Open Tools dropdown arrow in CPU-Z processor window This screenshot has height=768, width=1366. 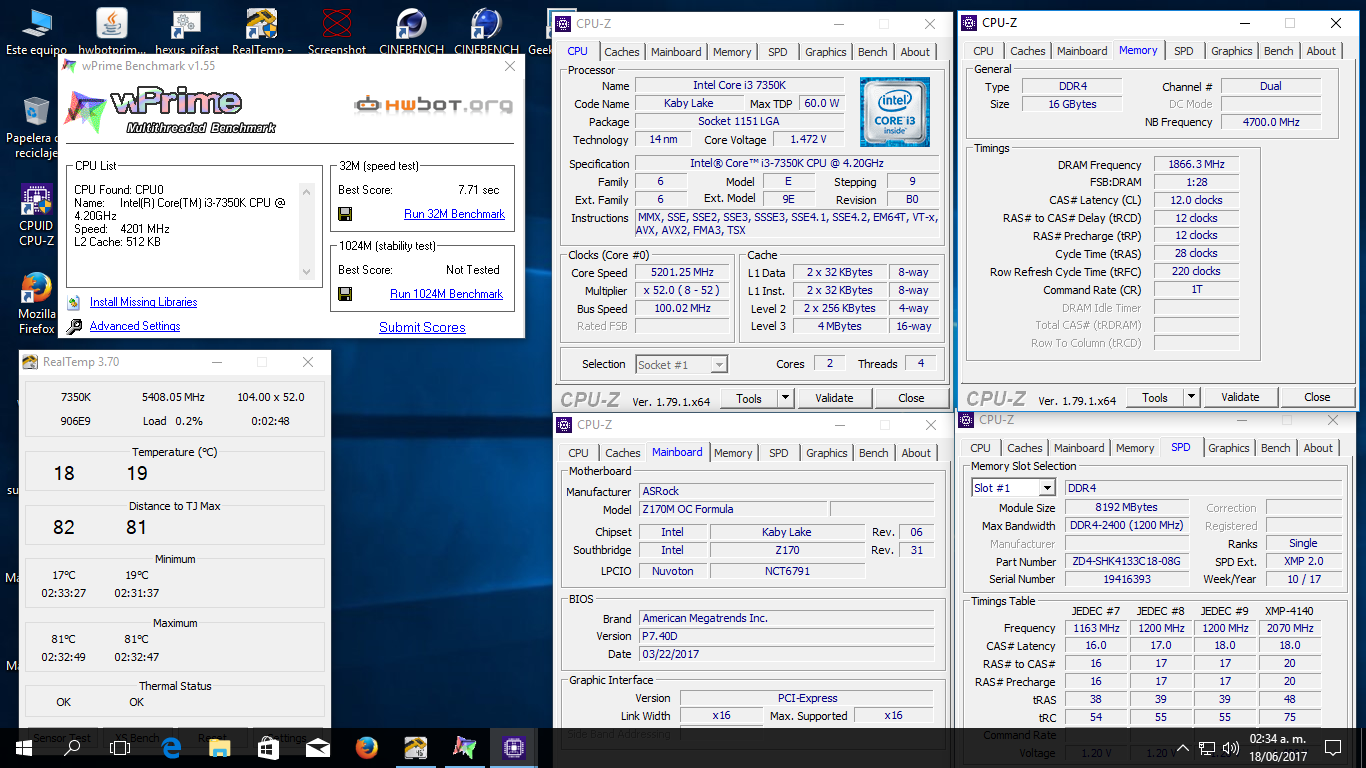tap(786, 398)
